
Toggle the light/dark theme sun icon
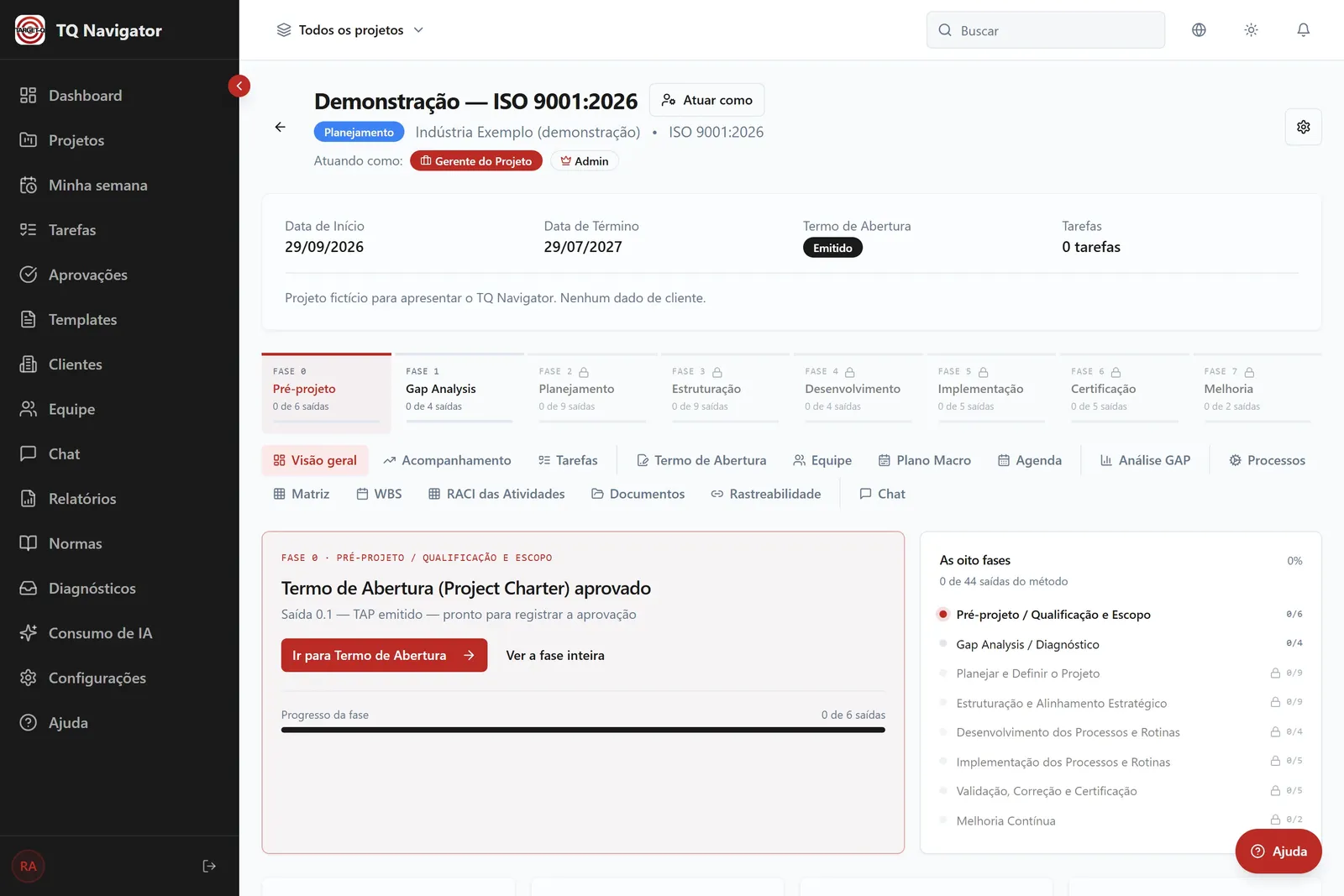[1251, 30]
